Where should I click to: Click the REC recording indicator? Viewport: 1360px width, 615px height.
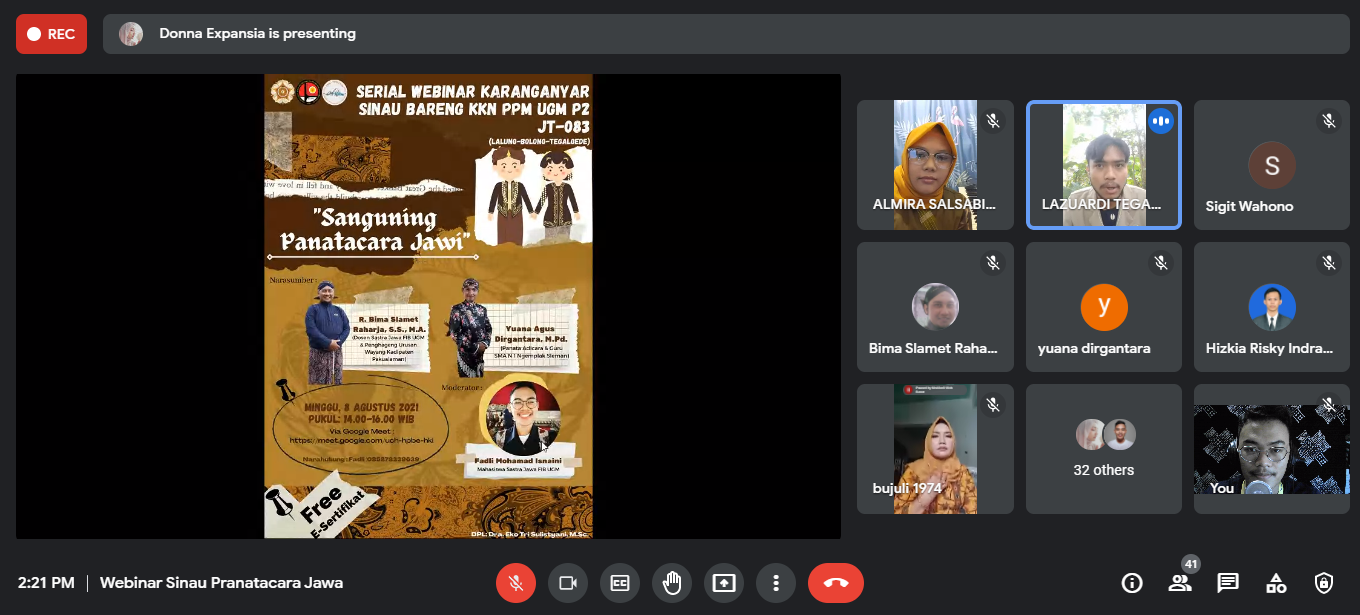tap(51, 33)
